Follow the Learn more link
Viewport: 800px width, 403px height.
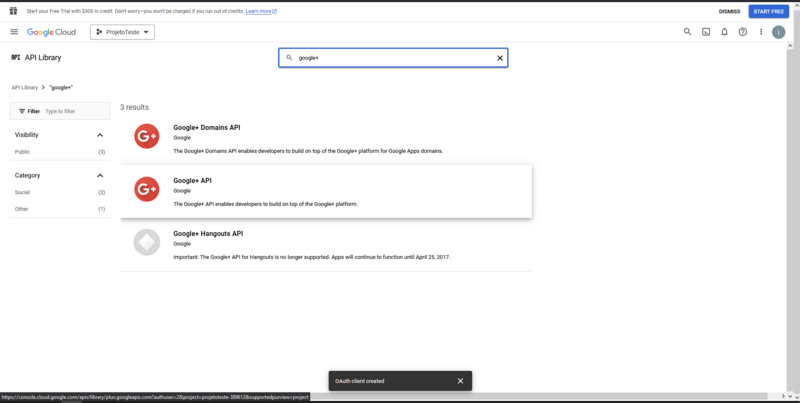click(x=261, y=11)
